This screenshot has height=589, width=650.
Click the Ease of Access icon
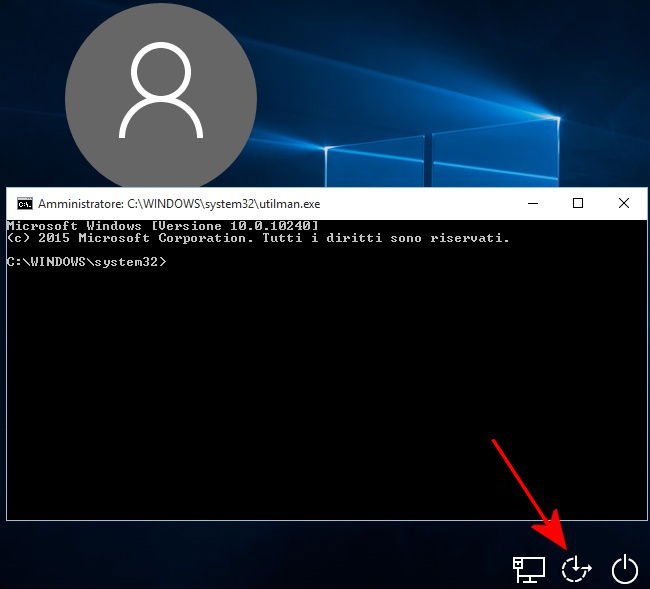tap(576, 569)
